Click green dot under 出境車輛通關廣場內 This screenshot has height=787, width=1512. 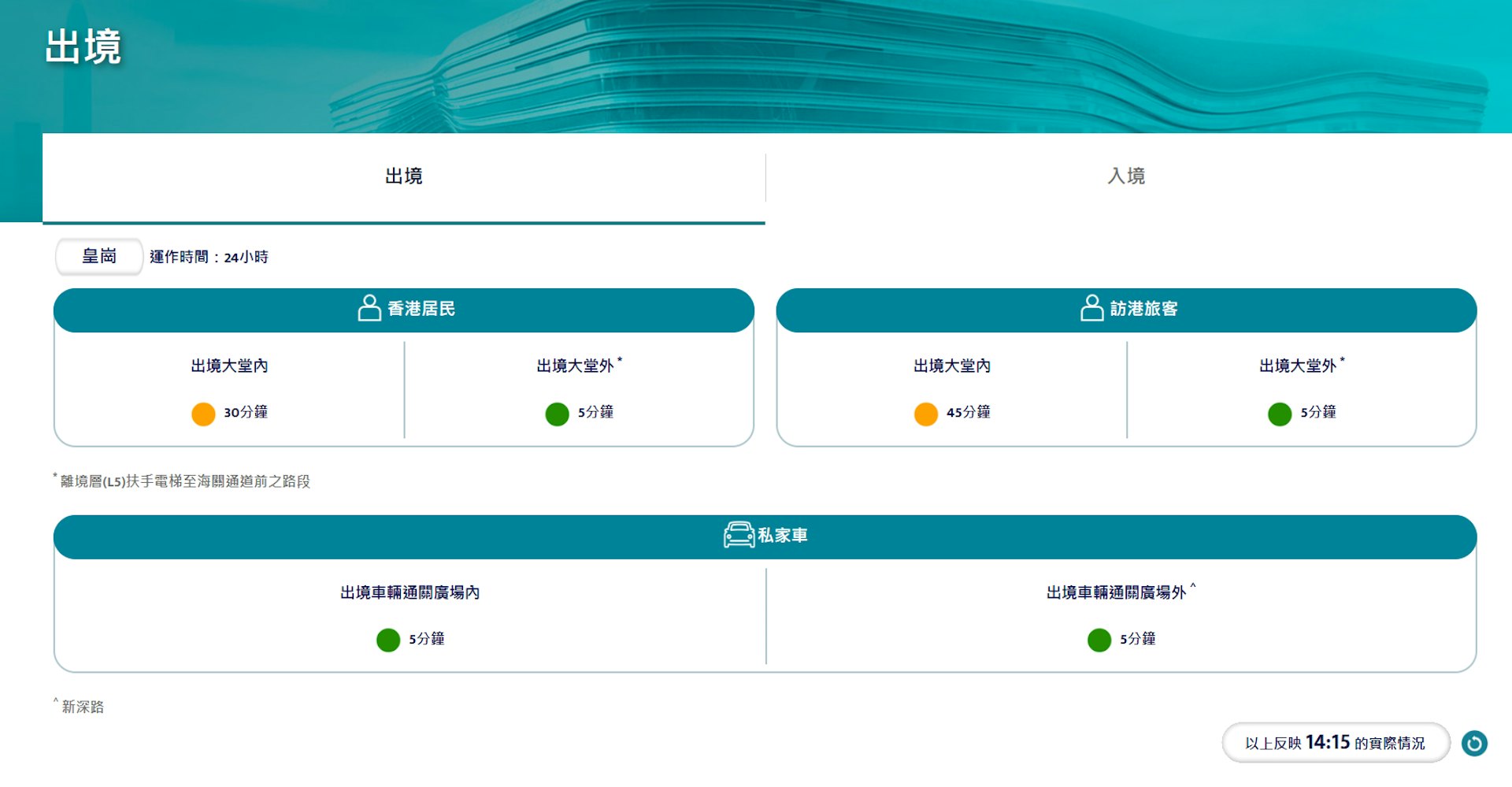click(x=388, y=640)
